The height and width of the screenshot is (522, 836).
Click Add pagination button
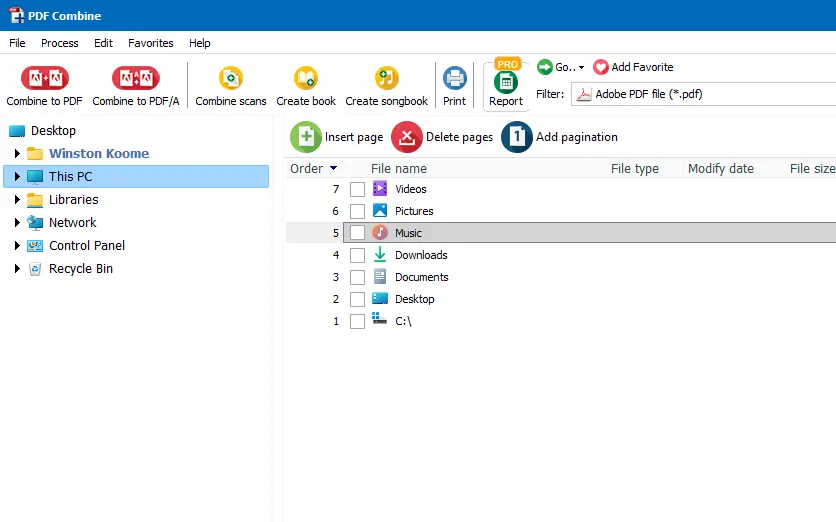560,137
